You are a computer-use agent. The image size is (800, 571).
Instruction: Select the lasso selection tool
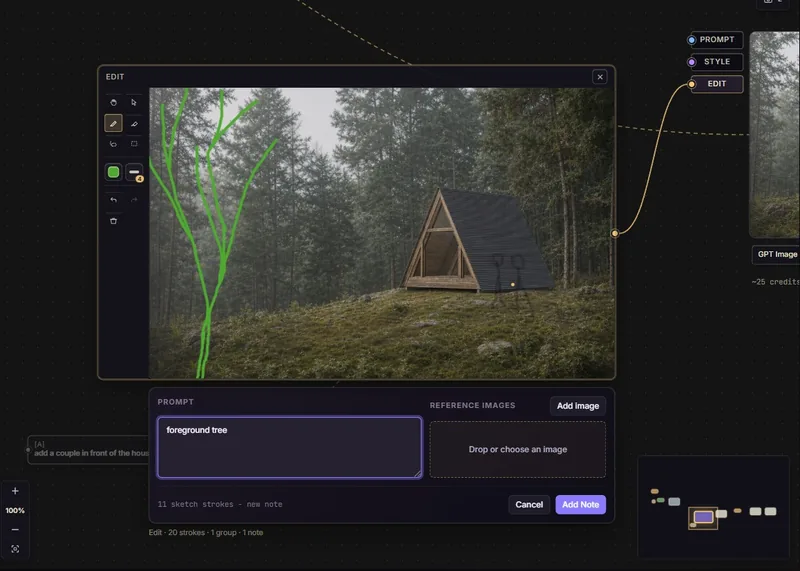click(113, 144)
